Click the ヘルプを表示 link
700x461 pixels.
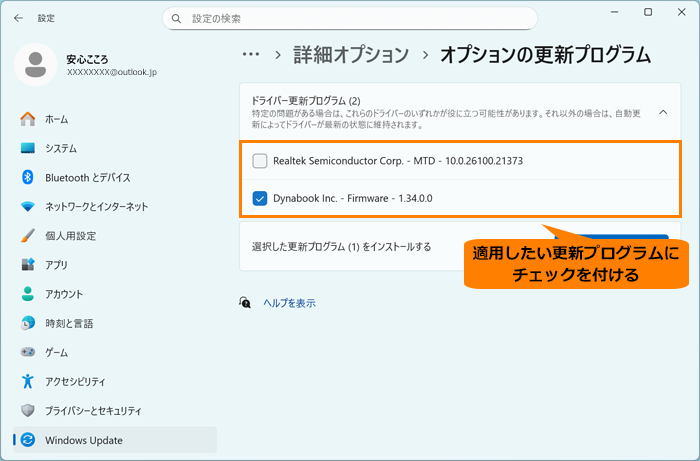pyautogui.click(x=289, y=303)
